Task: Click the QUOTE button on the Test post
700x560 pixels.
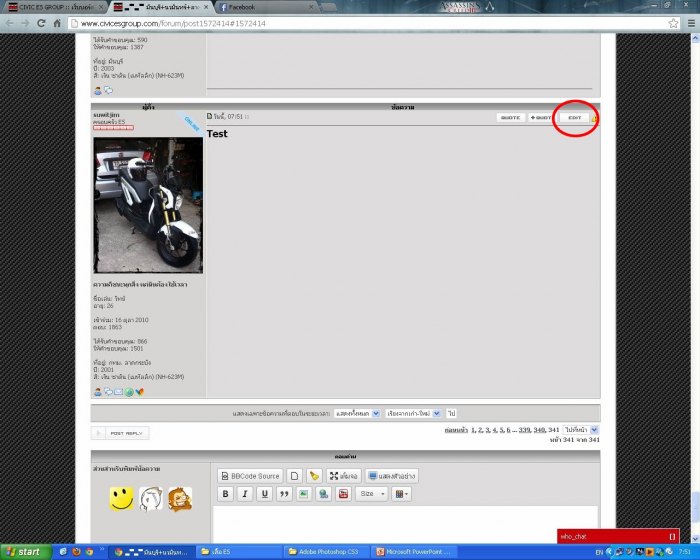Action: click(510, 117)
